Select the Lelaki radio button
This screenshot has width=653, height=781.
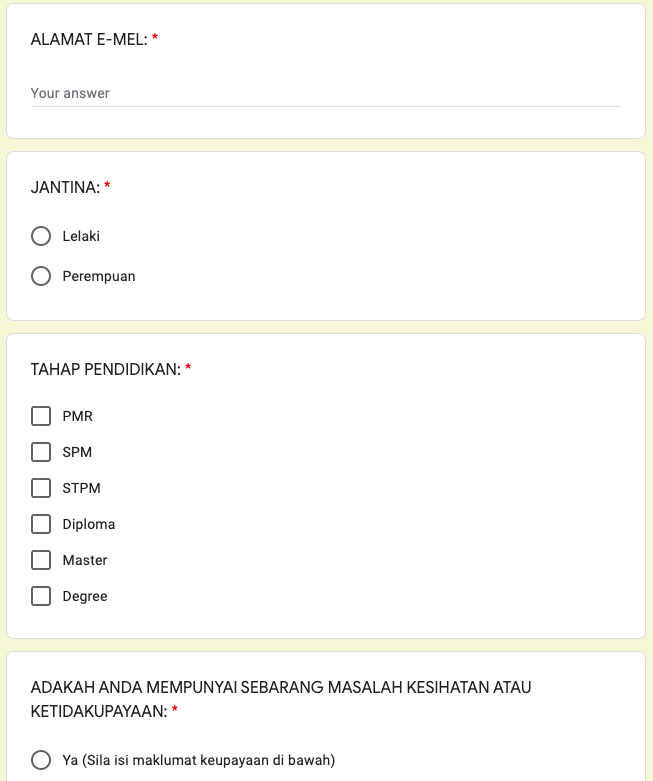[x=41, y=237]
